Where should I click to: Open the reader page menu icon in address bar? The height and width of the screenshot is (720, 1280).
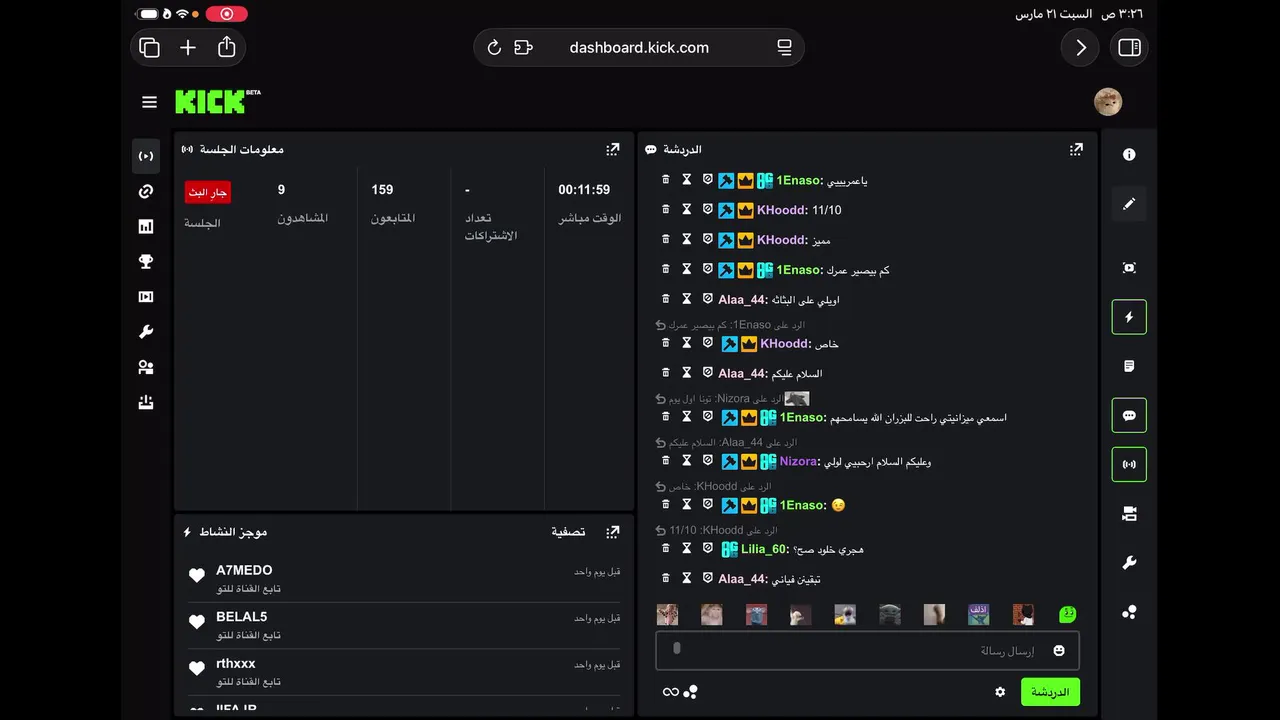[784, 47]
